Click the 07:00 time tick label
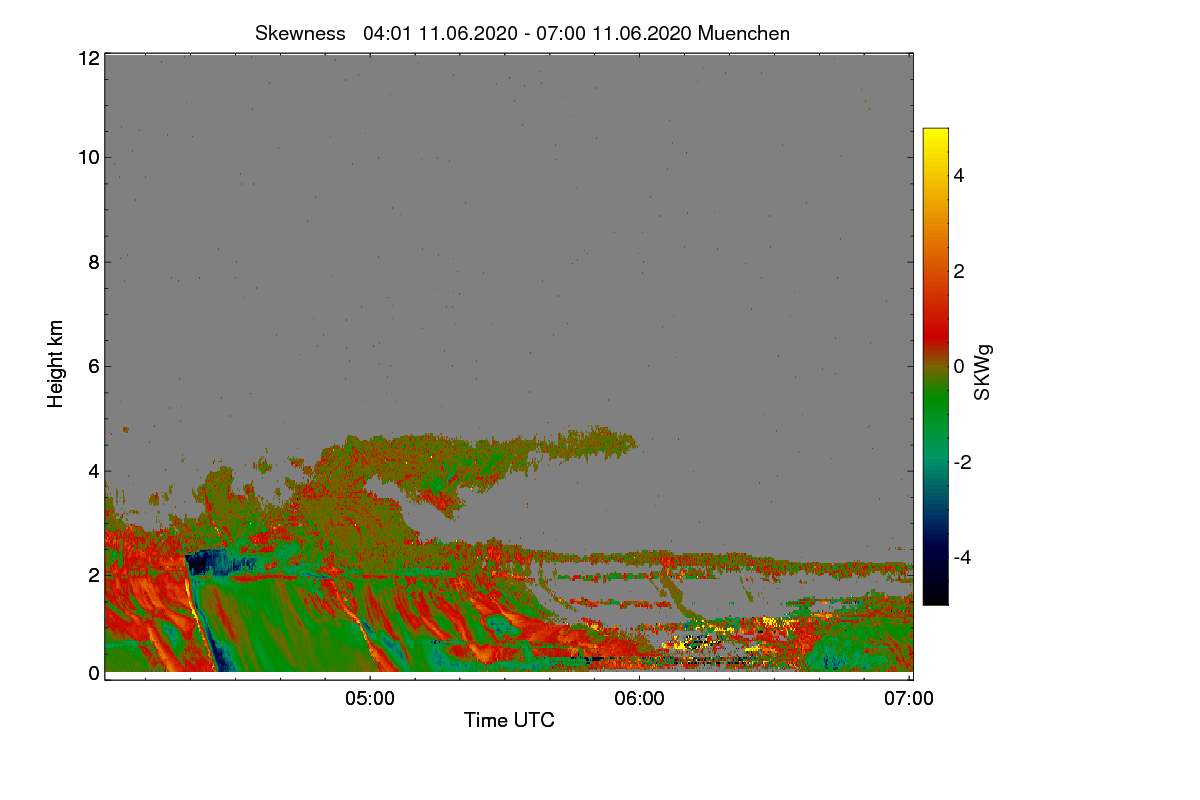 909,699
